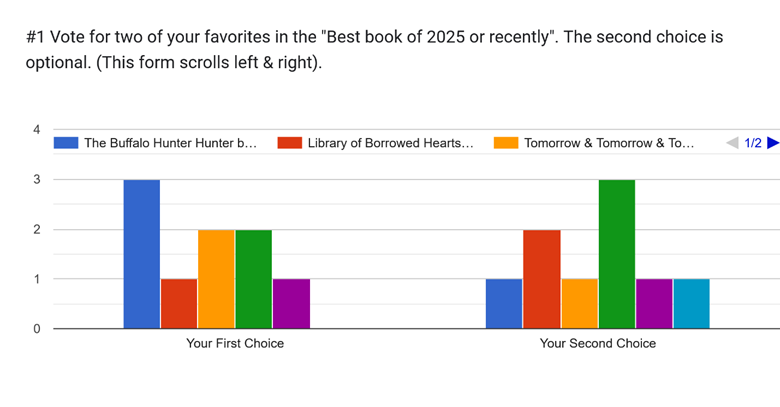
Task: Click purple bar in Your First Choice group
Action: tap(291, 303)
